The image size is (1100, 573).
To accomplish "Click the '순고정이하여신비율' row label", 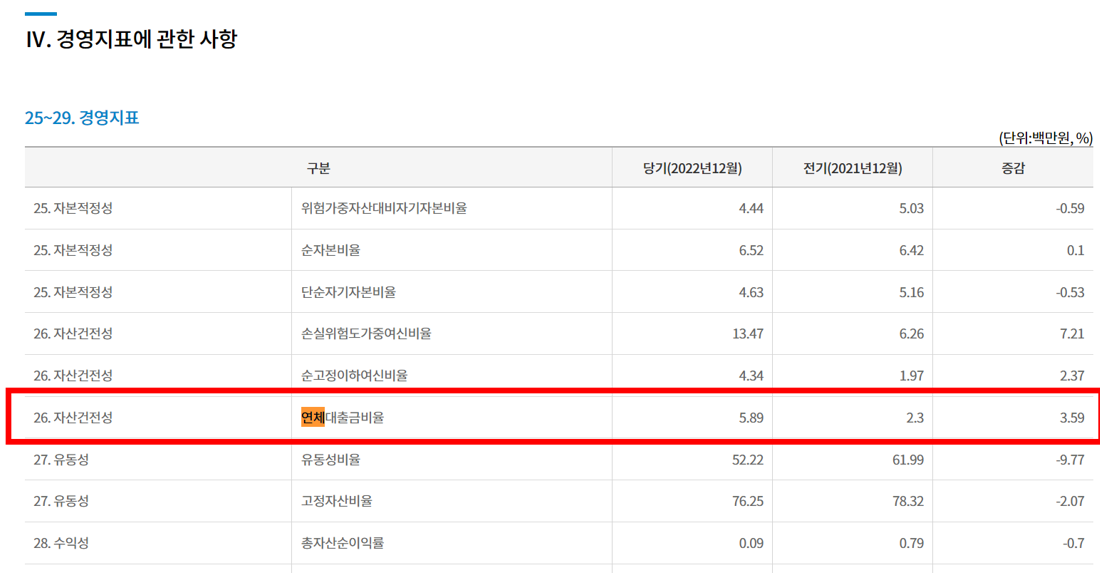I will [x=354, y=376].
